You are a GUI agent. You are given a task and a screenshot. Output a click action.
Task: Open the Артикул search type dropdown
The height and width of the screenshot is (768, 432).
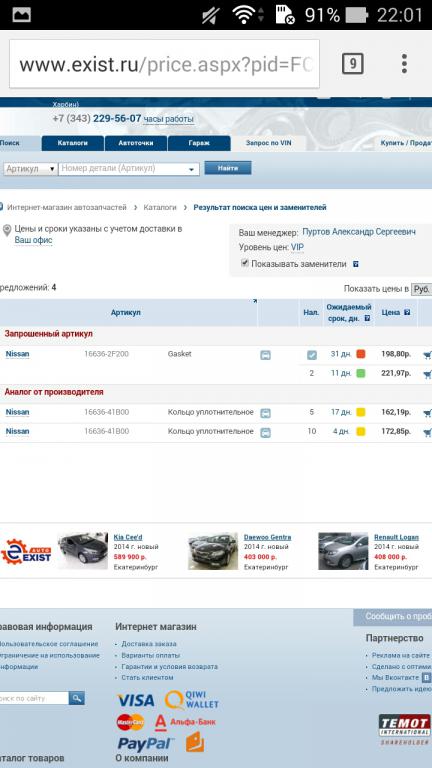click(x=30, y=168)
